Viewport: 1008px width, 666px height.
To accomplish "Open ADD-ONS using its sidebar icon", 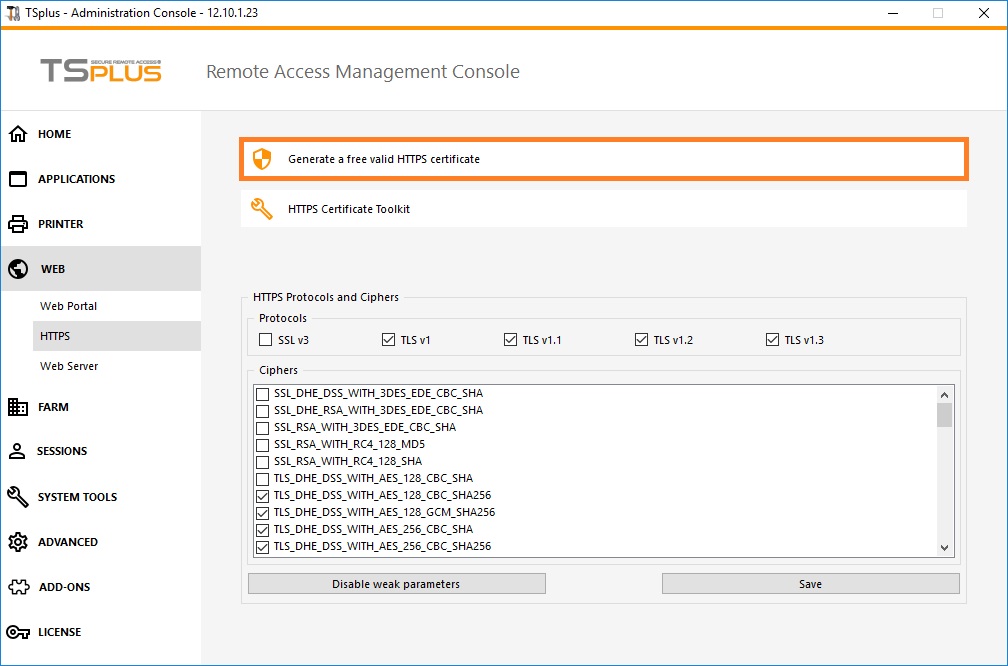I will tap(16, 586).
